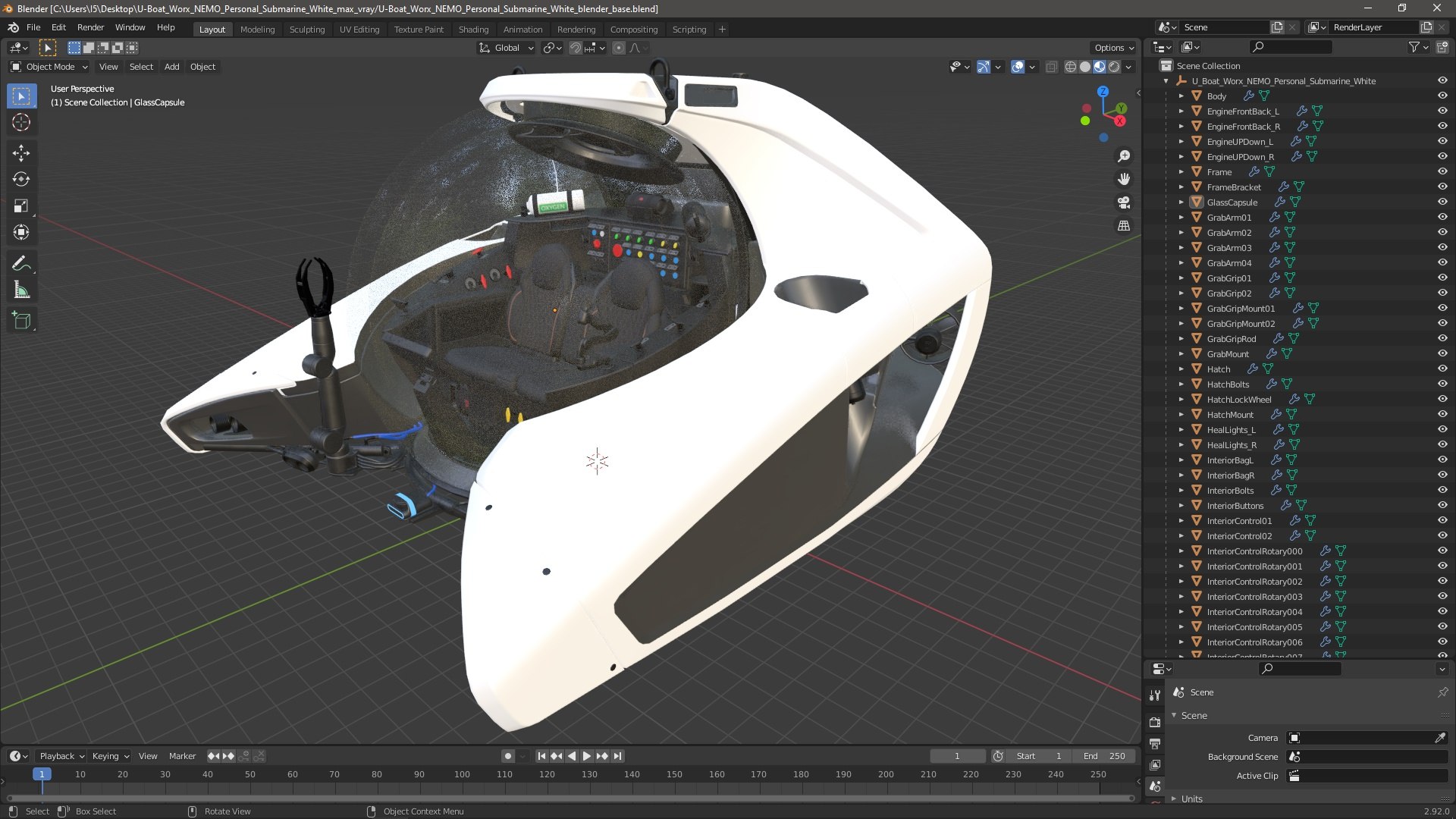Image resolution: width=1456 pixels, height=819 pixels.
Task: Select solid viewport shading
Action: click(1085, 67)
